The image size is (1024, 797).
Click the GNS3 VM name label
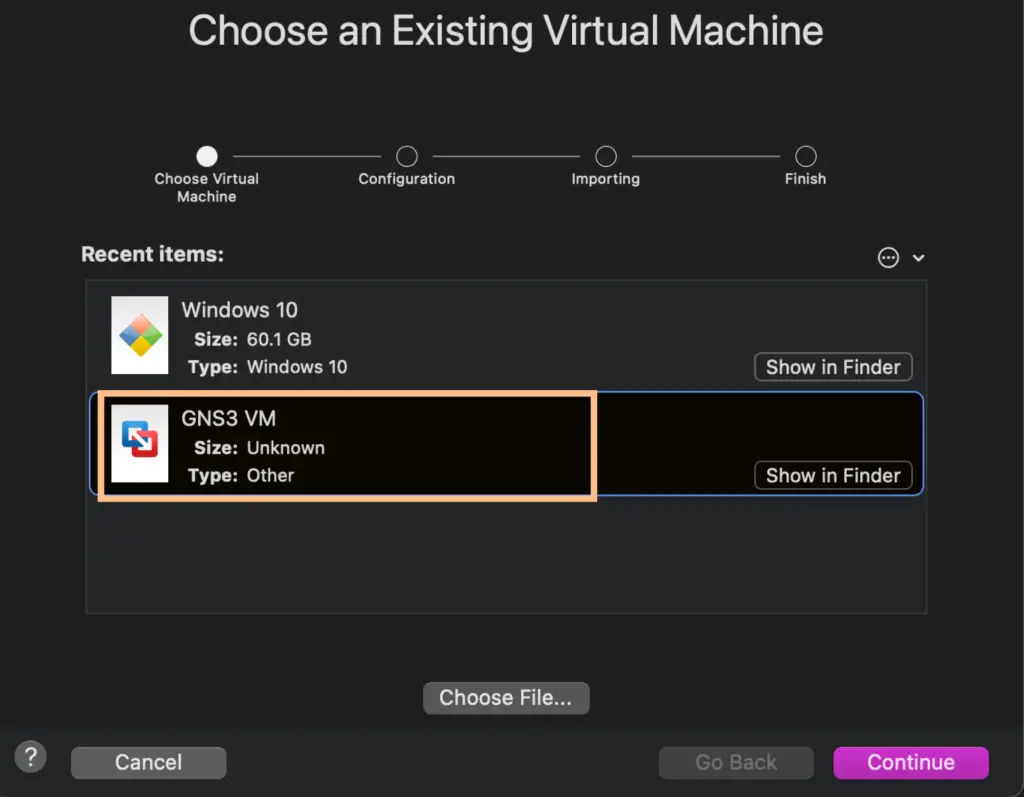coord(229,418)
